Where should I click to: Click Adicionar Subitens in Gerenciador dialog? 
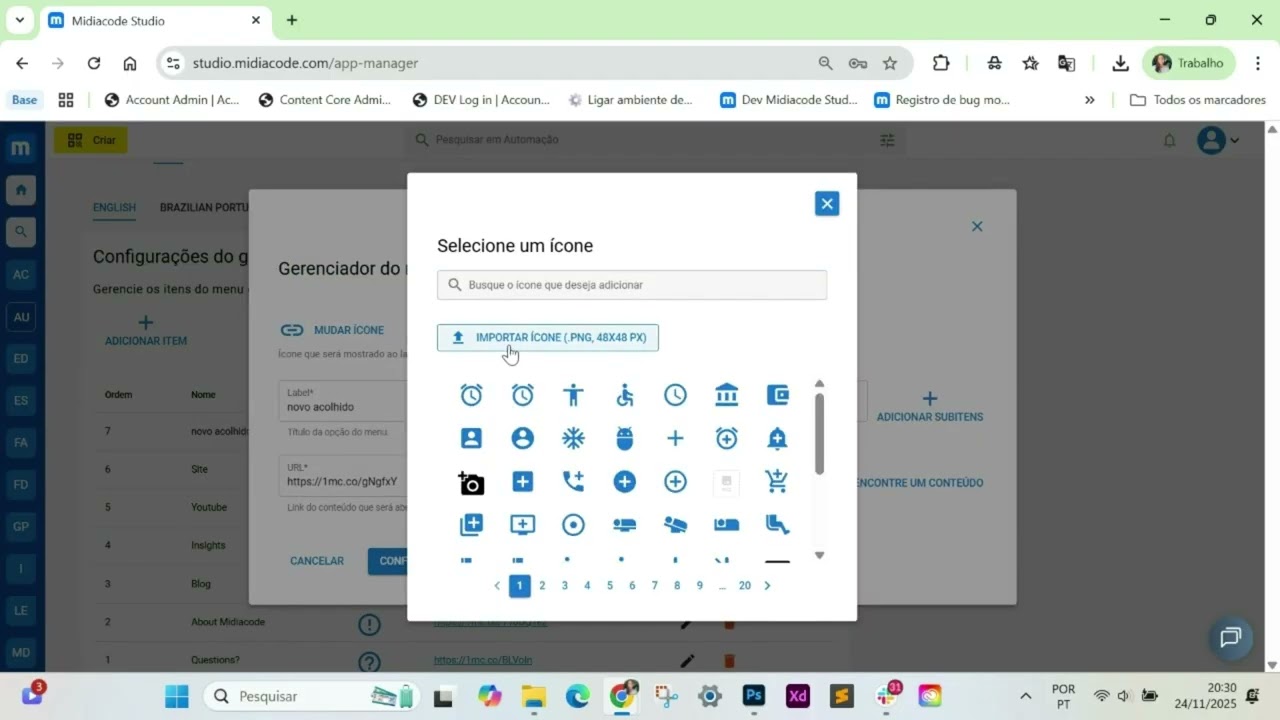click(930, 407)
